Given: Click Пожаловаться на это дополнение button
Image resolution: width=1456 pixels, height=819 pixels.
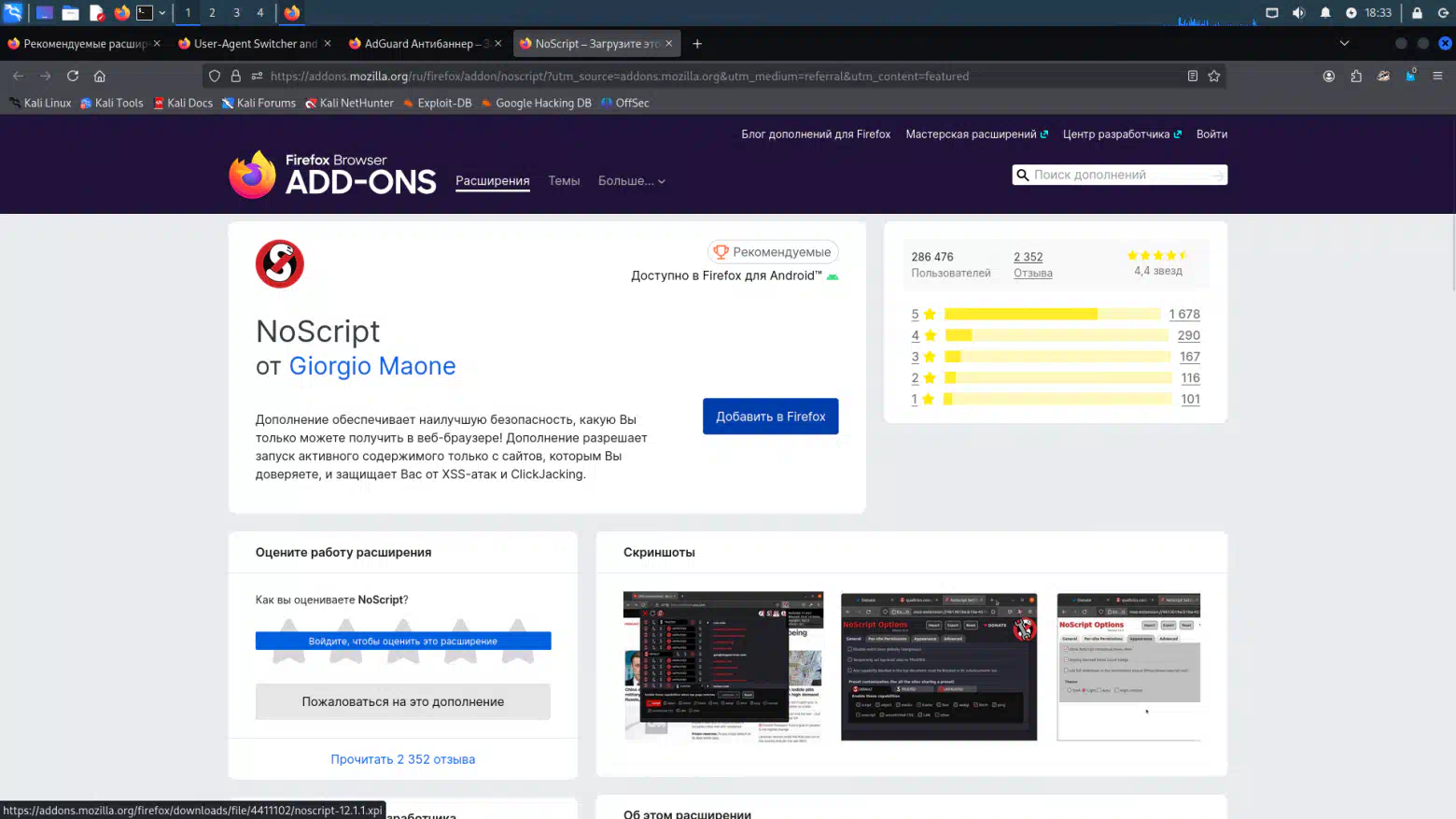Looking at the screenshot, I should pyautogui.click(x=403, y=701).
